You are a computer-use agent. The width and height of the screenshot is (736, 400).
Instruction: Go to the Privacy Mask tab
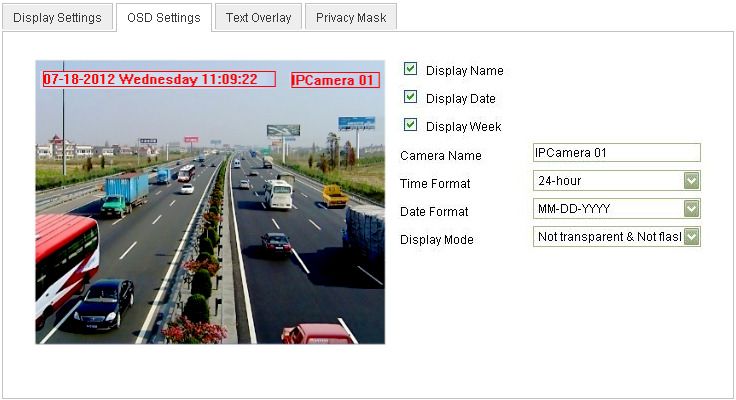351,17
